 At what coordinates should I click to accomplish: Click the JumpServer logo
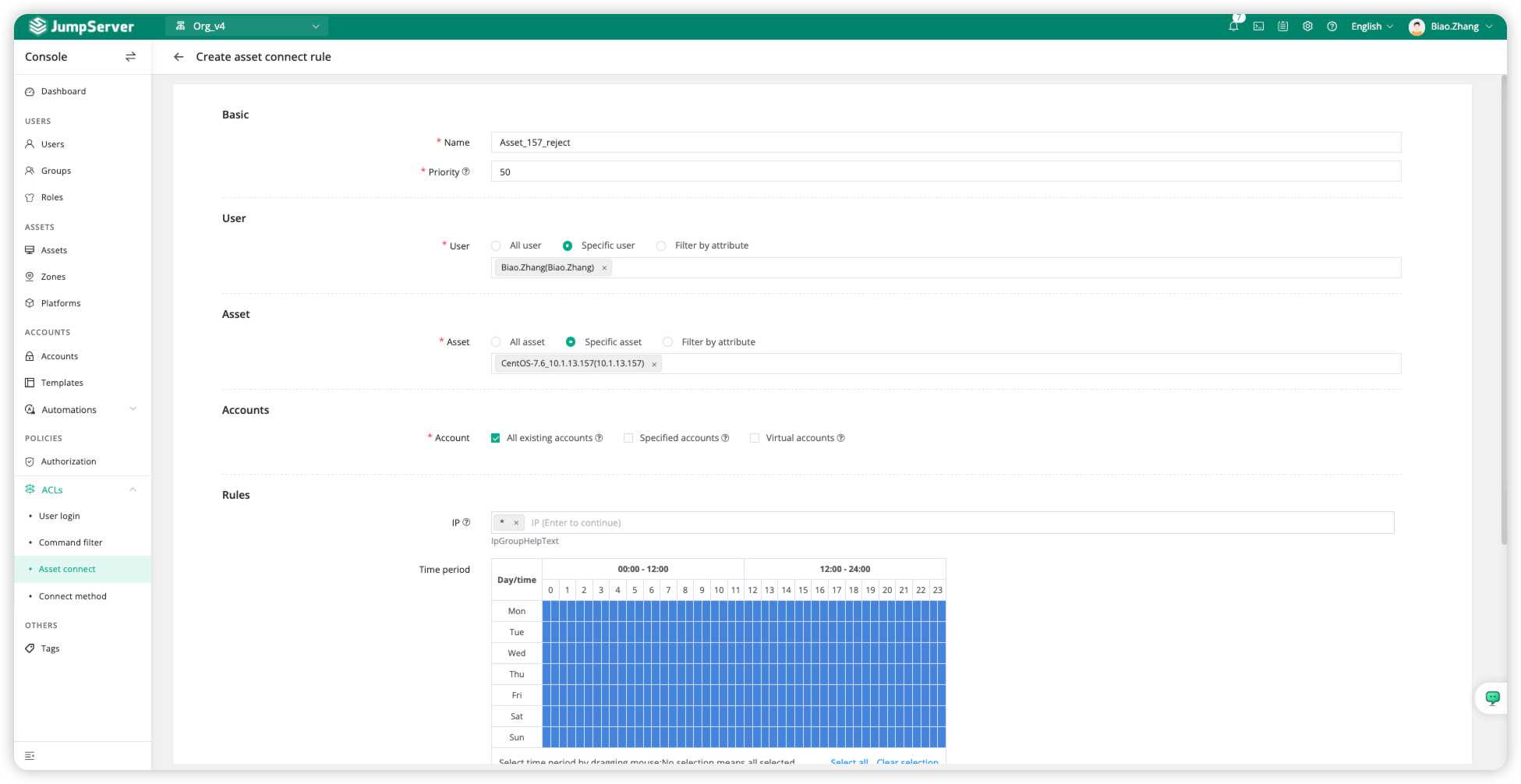[x=81, y=26]
